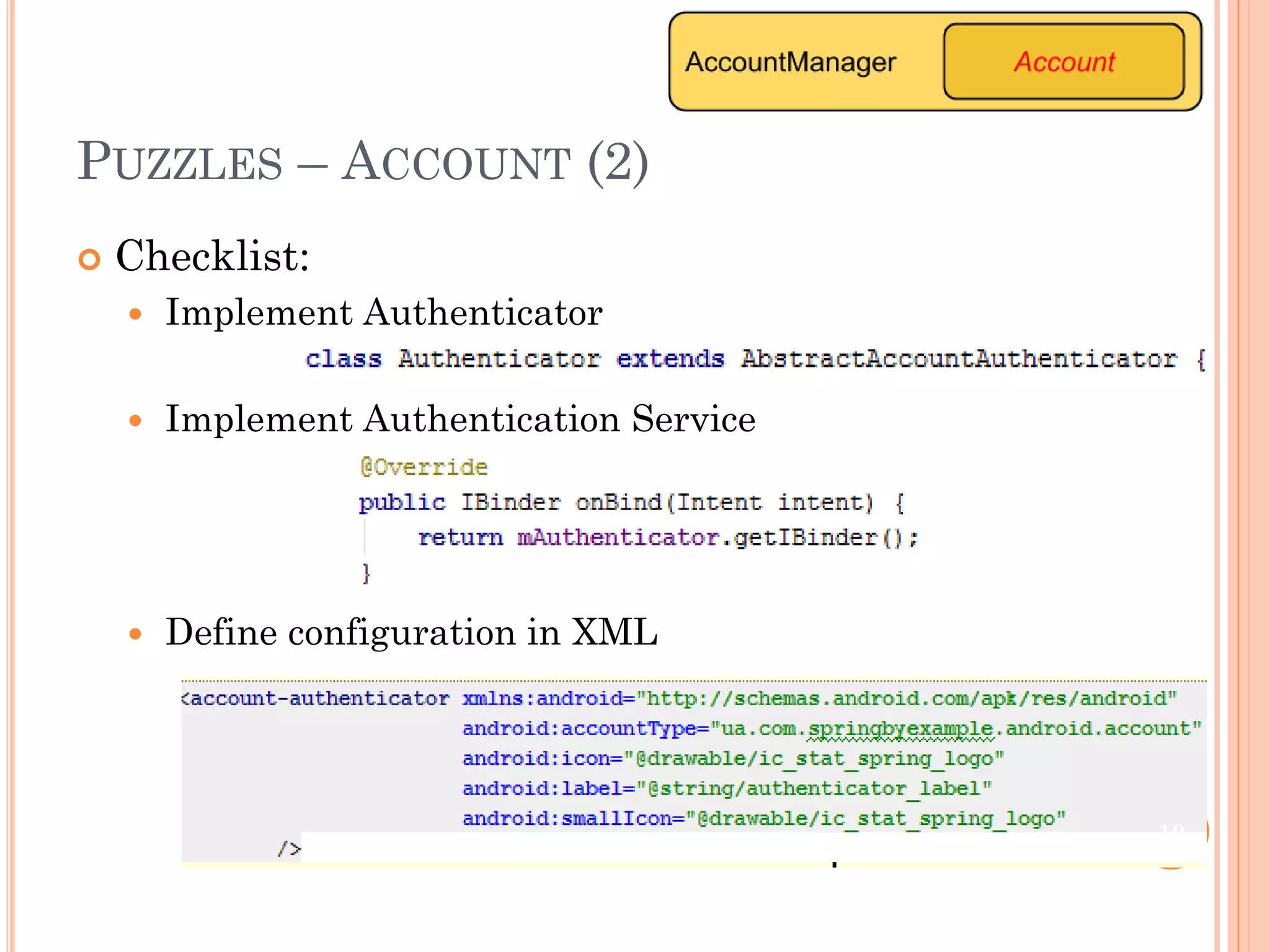Click the closing "/>" tag in XML
Image resolution: width=1270 pixels, height=952 pixels.
[x=290, y=848]
